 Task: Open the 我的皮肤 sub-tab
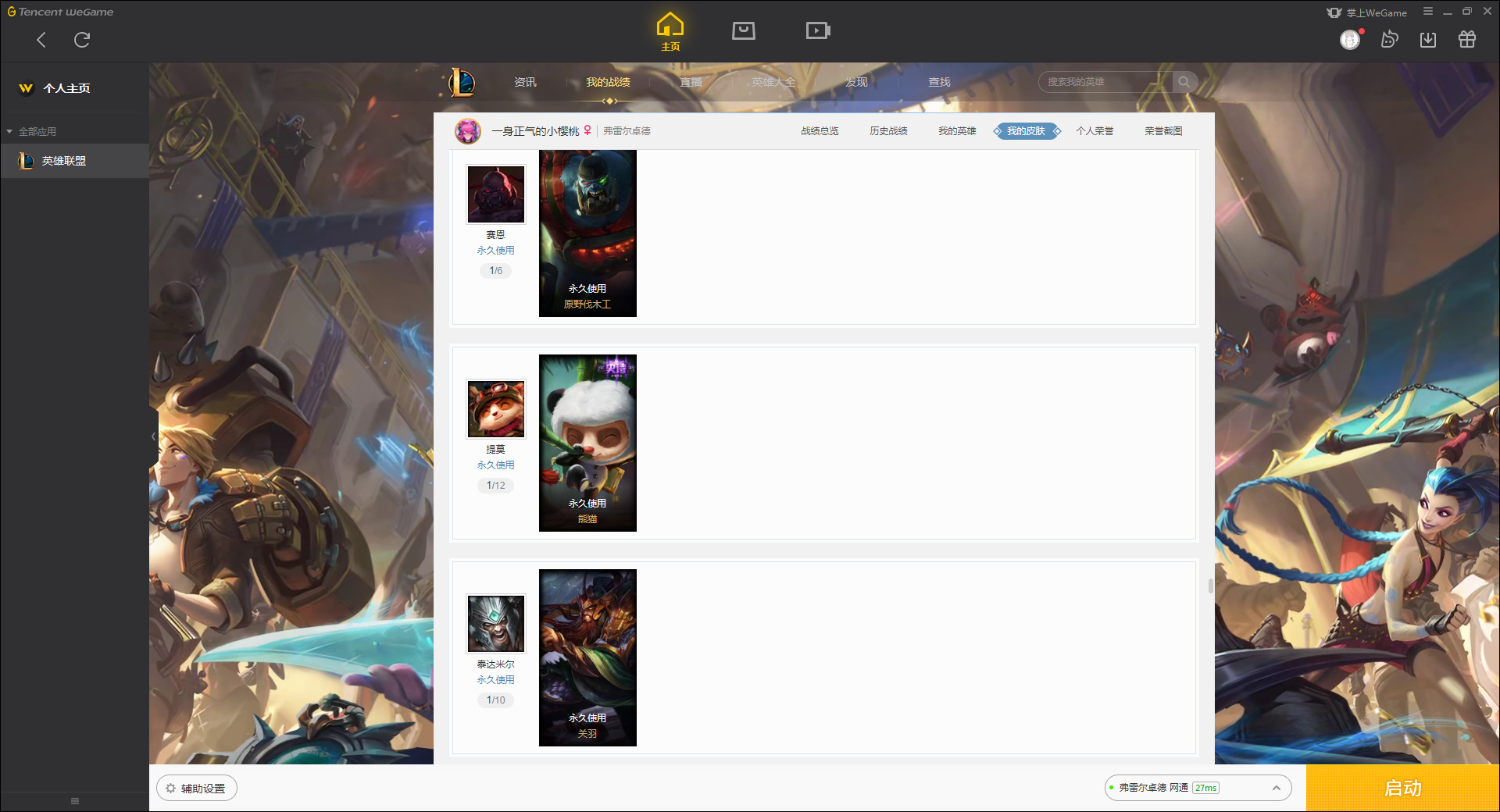click(1027, 131)
